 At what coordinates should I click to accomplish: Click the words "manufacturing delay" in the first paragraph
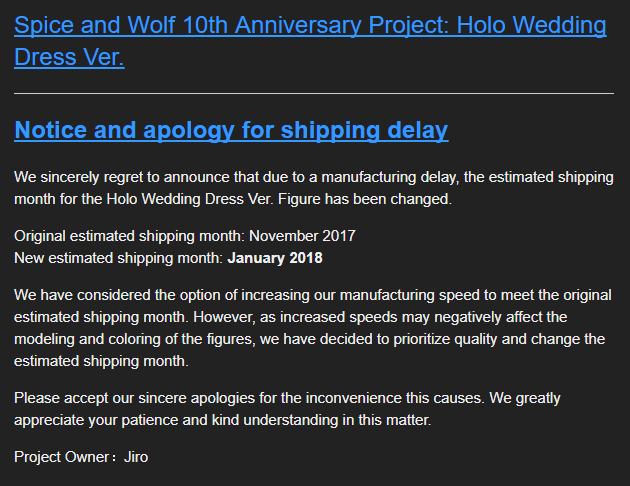point(390,177)
